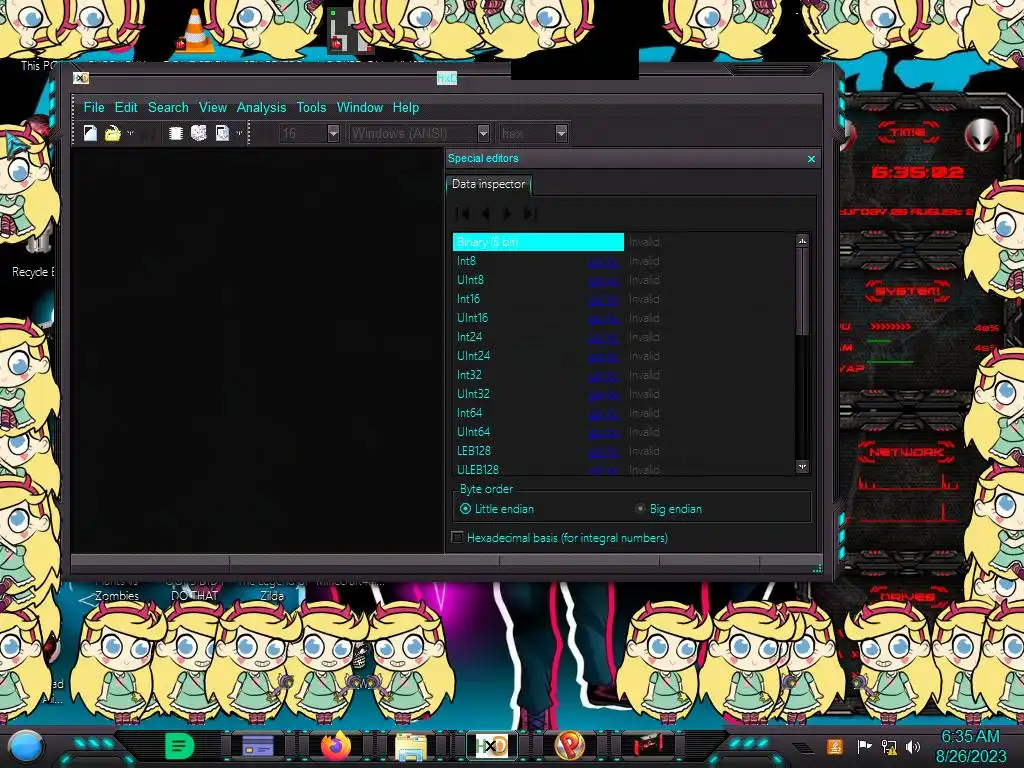Open the red gadget app on taskbar
Viewport: 1024px width, 768px height.
647,745
